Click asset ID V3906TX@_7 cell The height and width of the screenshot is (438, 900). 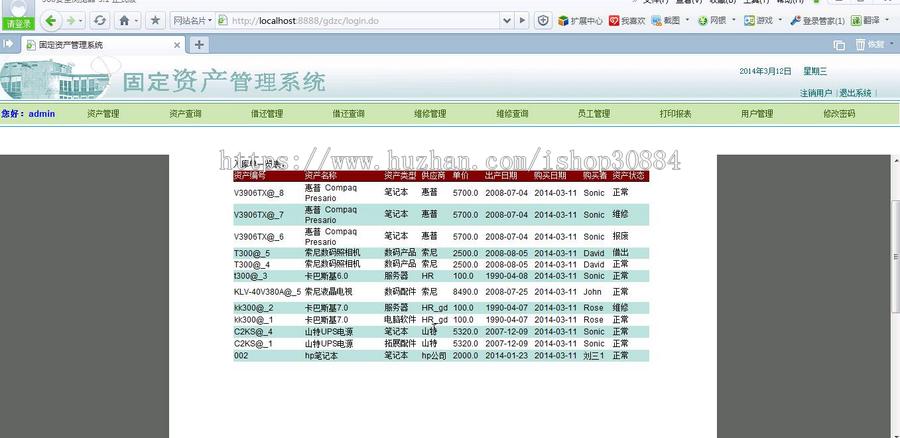pyautogui.click(x=259, y=215)
